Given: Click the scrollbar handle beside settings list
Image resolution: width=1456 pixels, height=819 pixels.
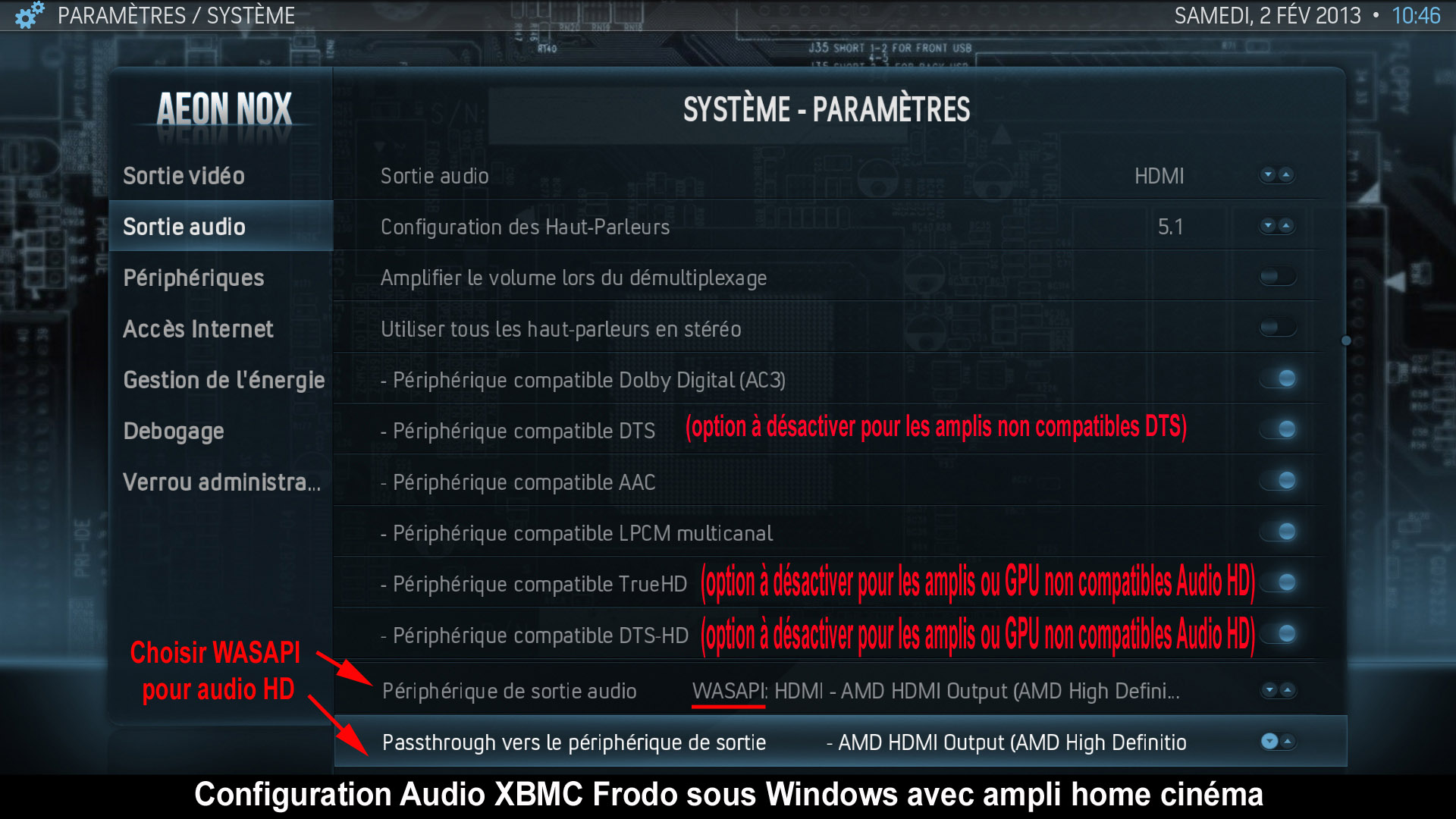Looking at the screenshot, I should pos(1346,340).
